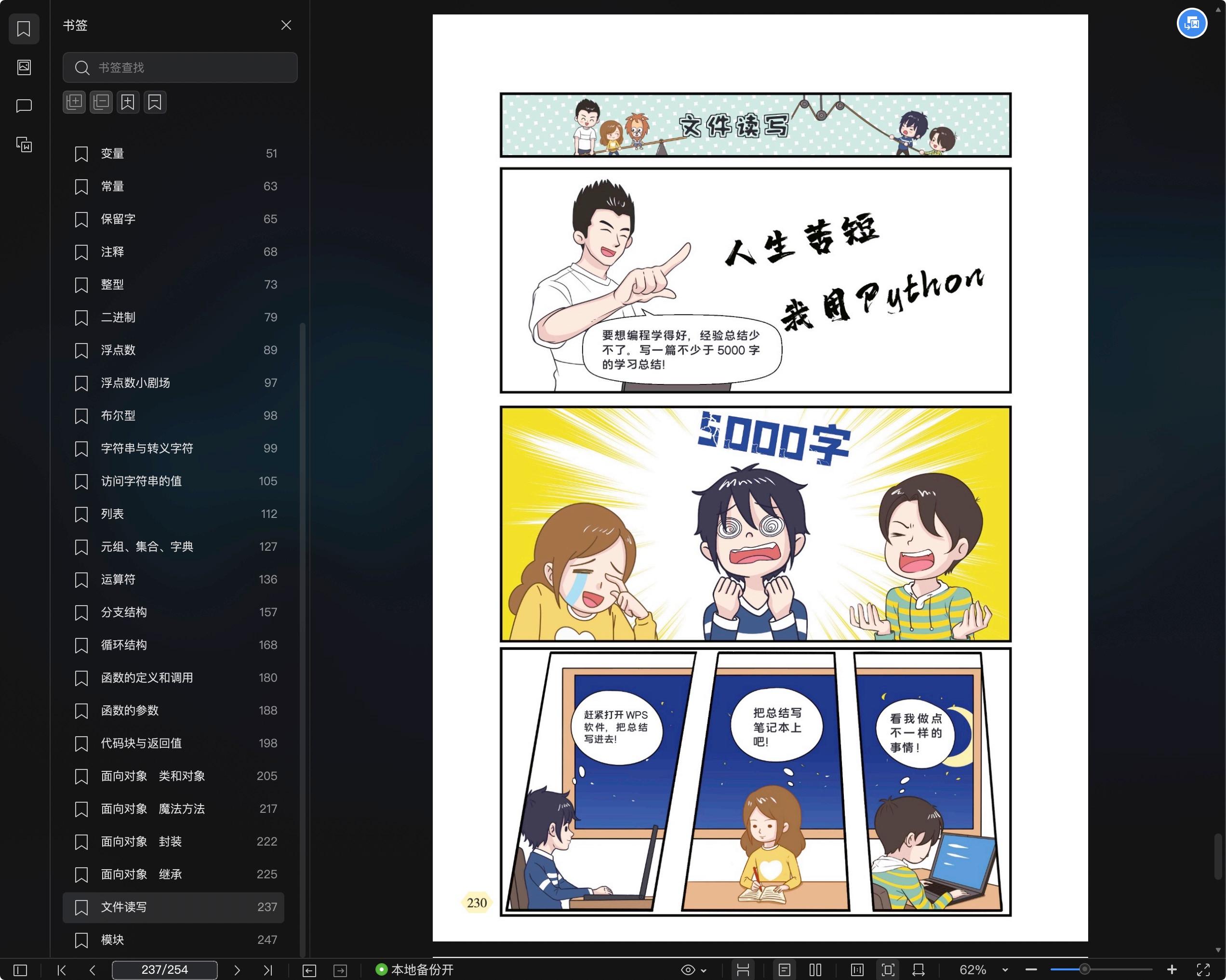The width and height of the screenshot is (1226, 980).
Task: Open the eye mode dropdown arrow
Action: pos(704,970)
